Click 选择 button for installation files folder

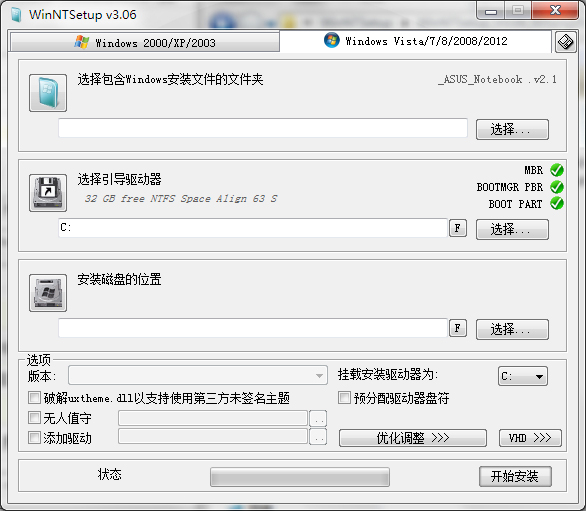click(512, 130)
